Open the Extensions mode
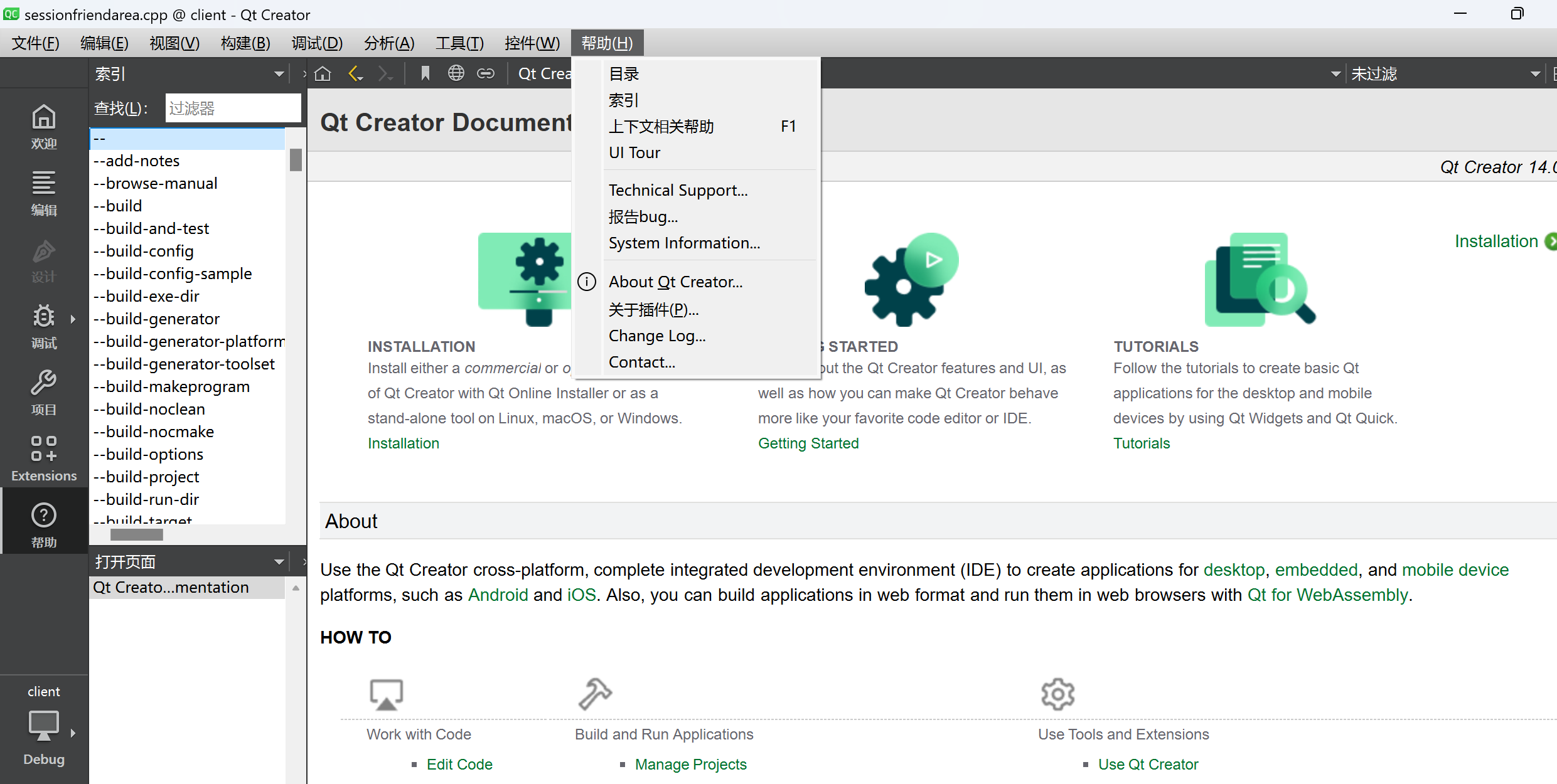 point(44,458)
